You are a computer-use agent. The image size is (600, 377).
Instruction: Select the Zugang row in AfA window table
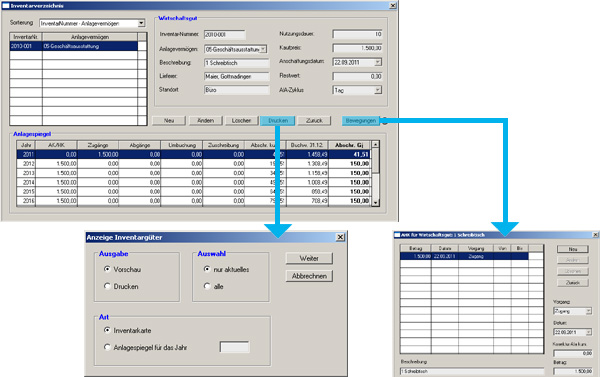pyautogui.click(x=464, y=256)
